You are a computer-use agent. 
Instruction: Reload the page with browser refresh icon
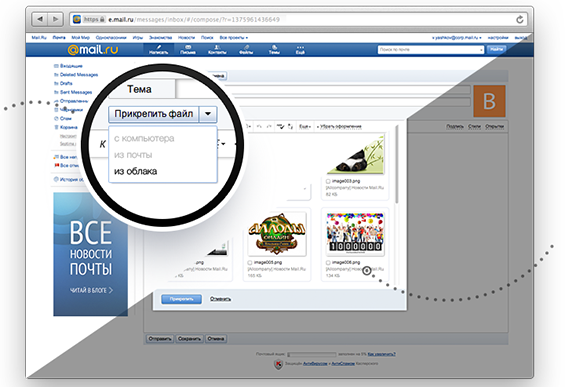pos(520,19)
